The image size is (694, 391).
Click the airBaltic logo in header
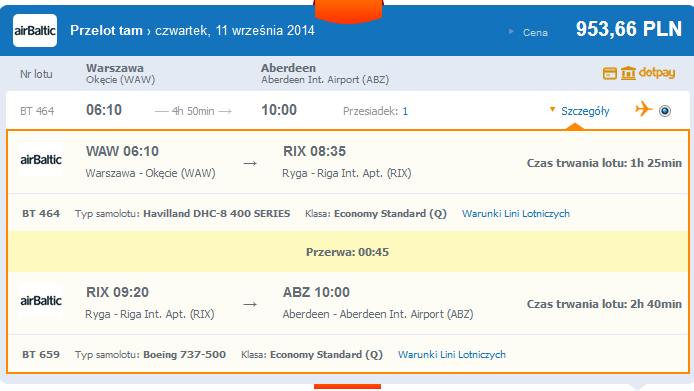click(x=35, y=31)
